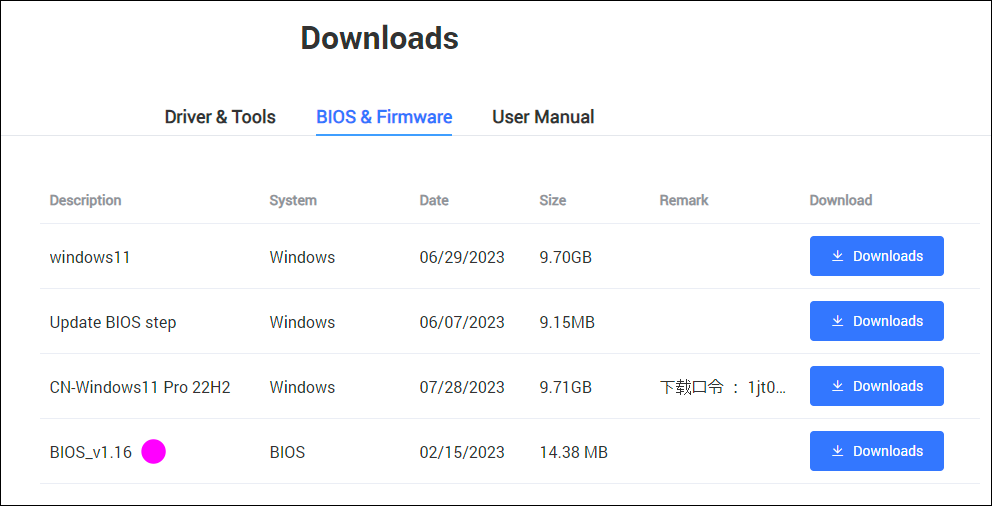This screenshot has height=506, width=992.
Task: Download the Update BIOS step file
Action: coord(877,321)
